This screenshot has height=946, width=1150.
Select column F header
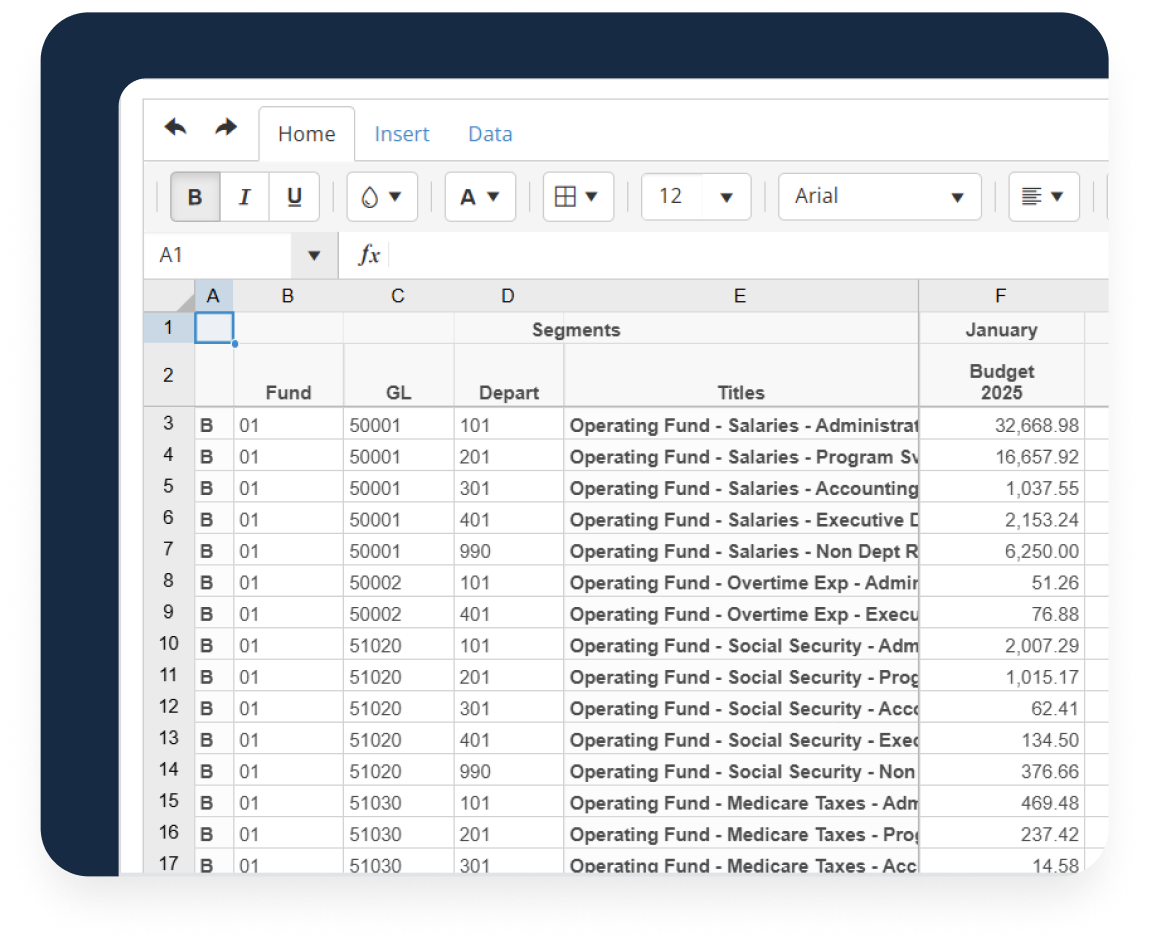[x=1001, y=296]
